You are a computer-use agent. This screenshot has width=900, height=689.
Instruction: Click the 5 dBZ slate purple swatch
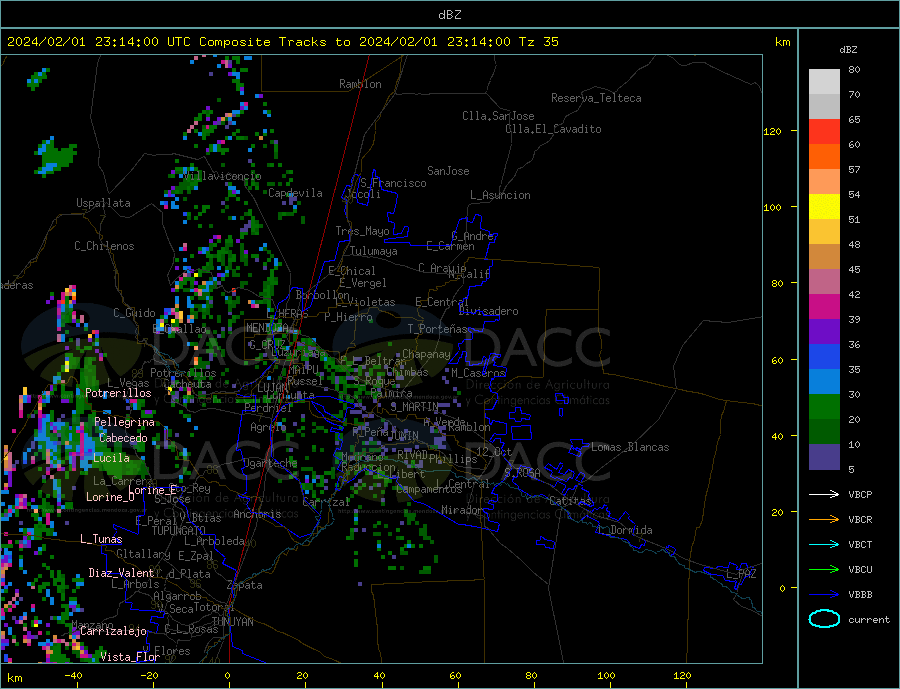point(824,457)
